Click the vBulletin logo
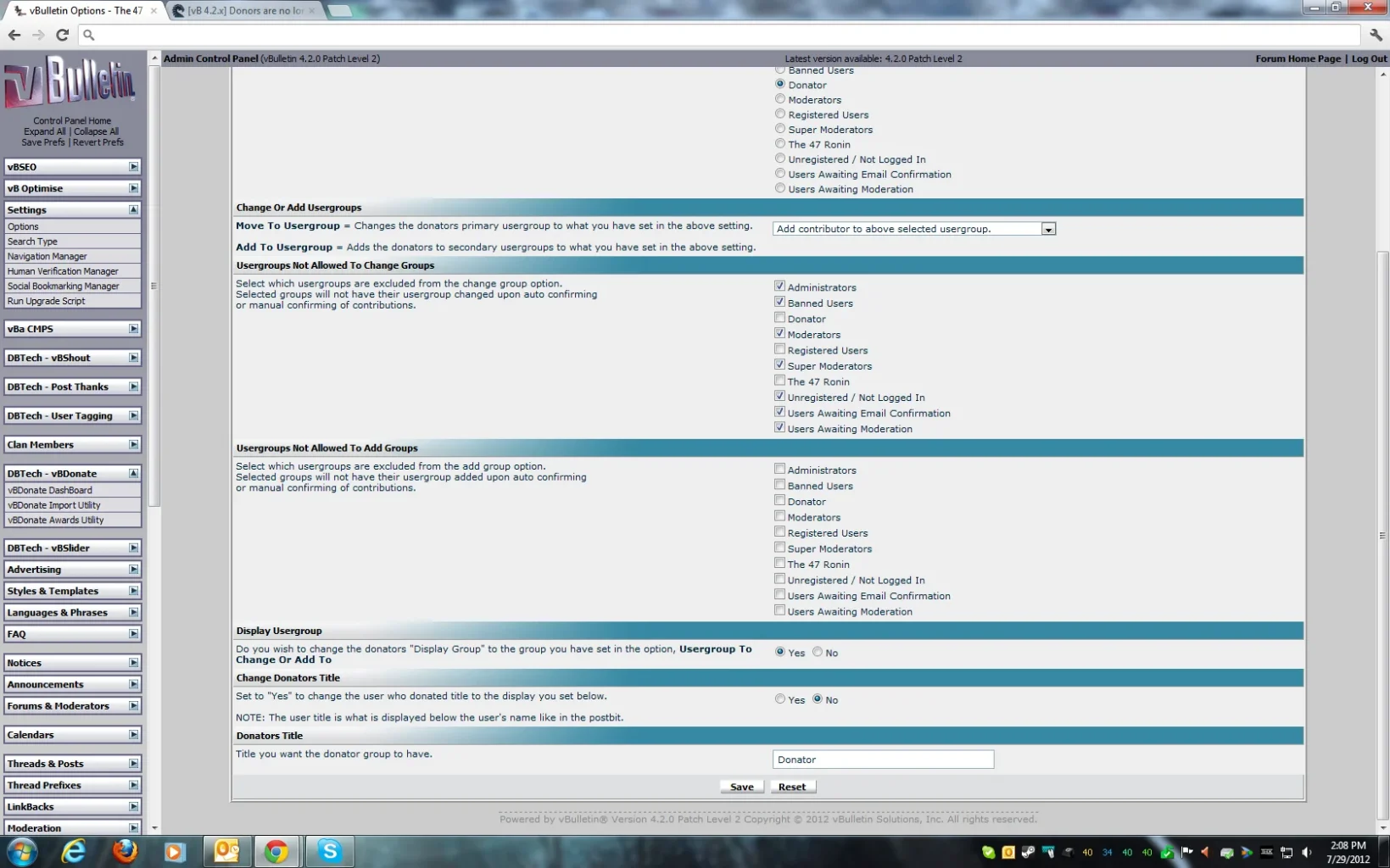The width and height of the screenshot is (1390, 868). [x=70, y=81]
